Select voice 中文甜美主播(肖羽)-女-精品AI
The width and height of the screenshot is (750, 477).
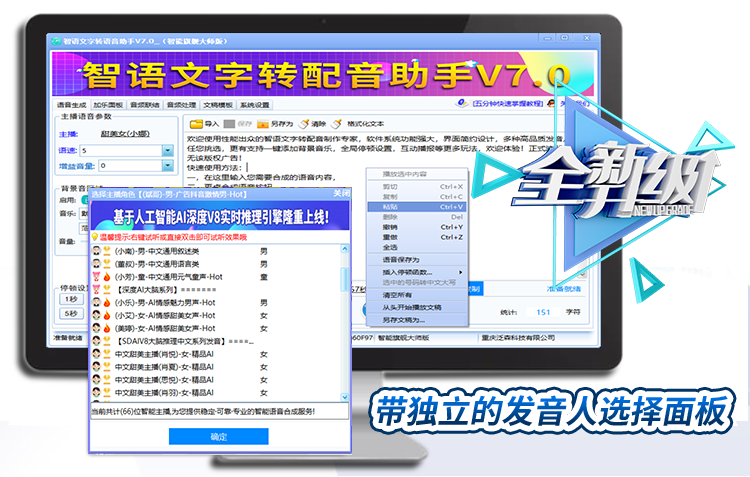(x=164, y=393)
